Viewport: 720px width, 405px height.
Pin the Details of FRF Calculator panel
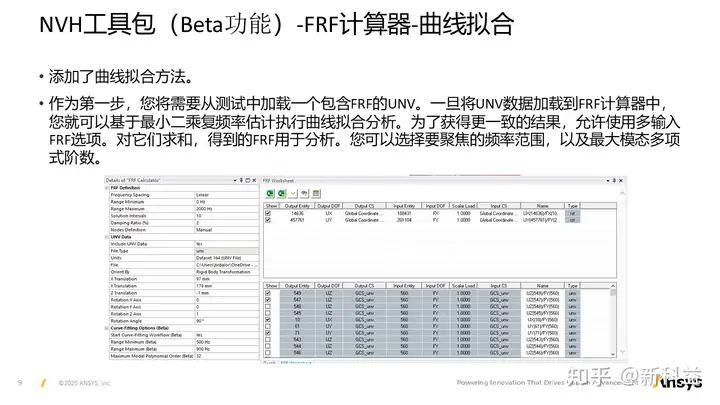[242, 180]
